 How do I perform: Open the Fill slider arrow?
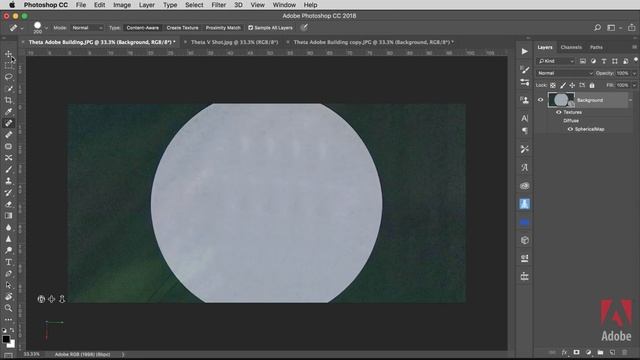pos(634,85)
